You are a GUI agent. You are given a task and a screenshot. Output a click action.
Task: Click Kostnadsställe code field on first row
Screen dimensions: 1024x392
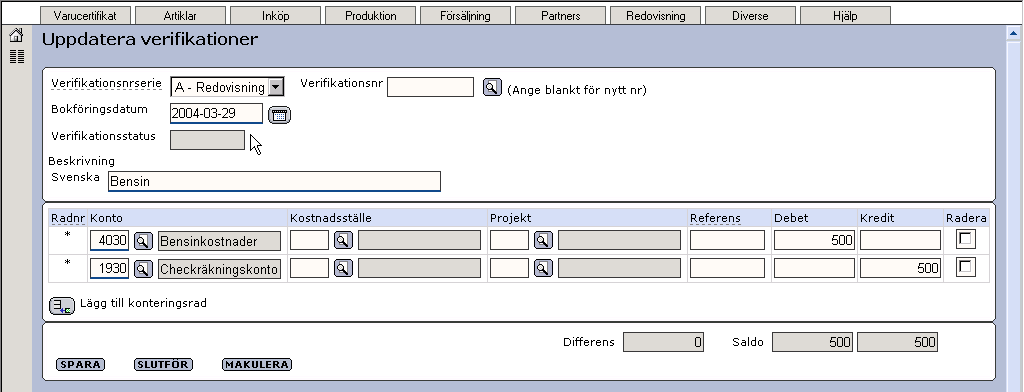(310, 240)
